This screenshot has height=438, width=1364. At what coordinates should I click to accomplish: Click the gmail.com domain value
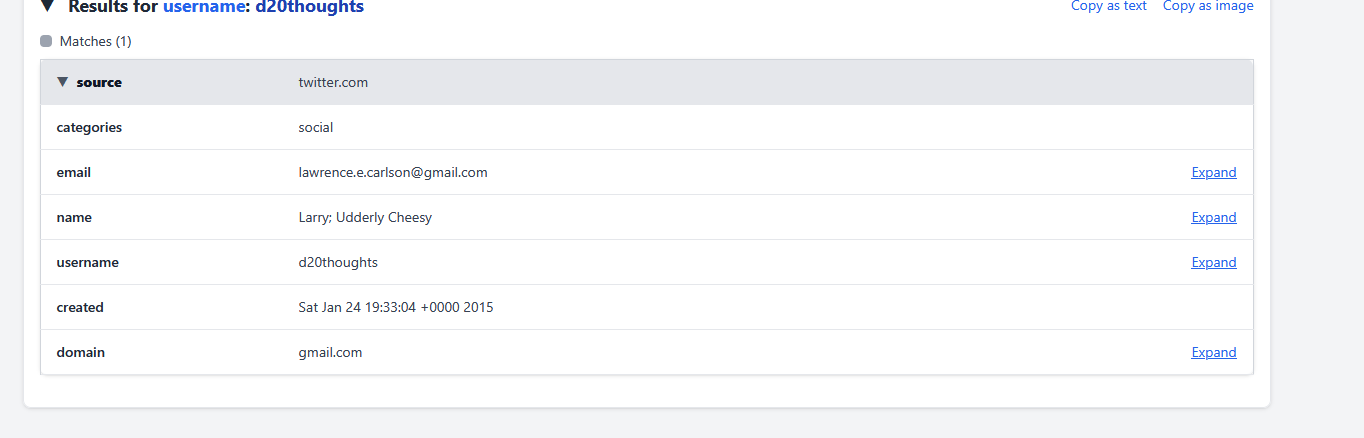[330, 352]
